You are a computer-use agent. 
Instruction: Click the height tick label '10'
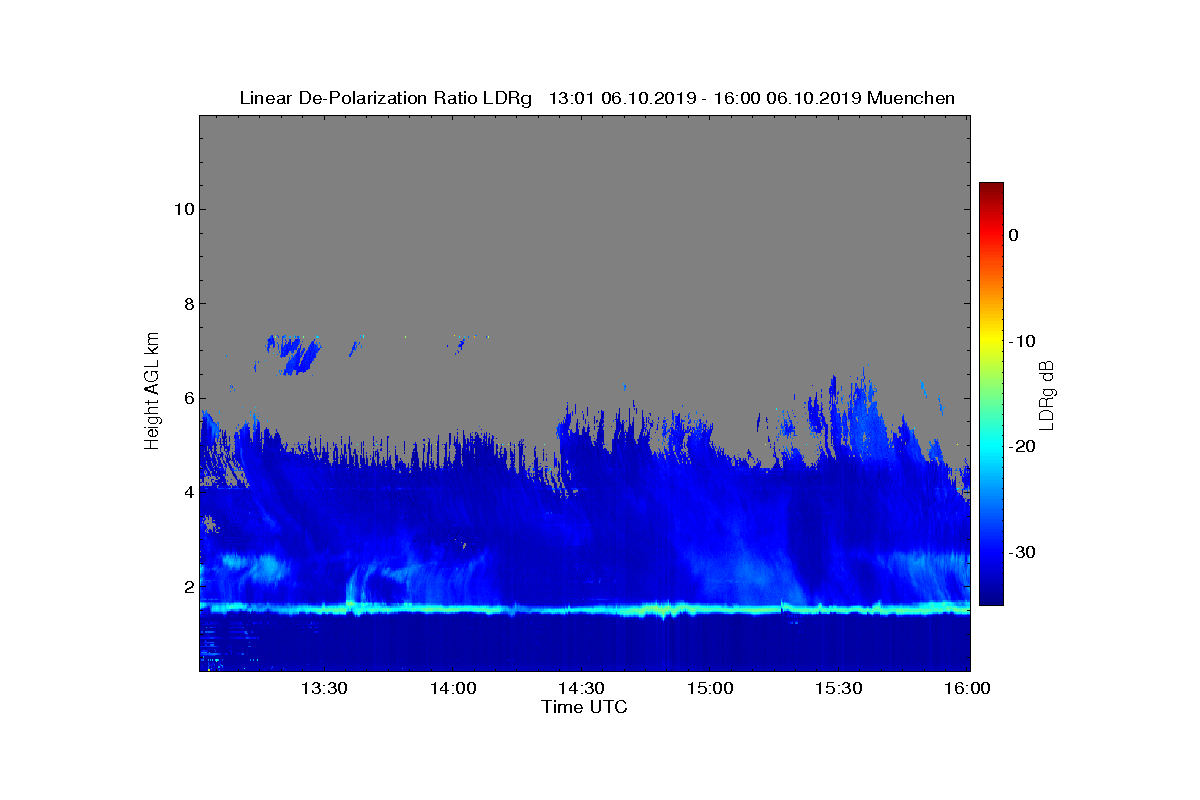pos(182,209)
